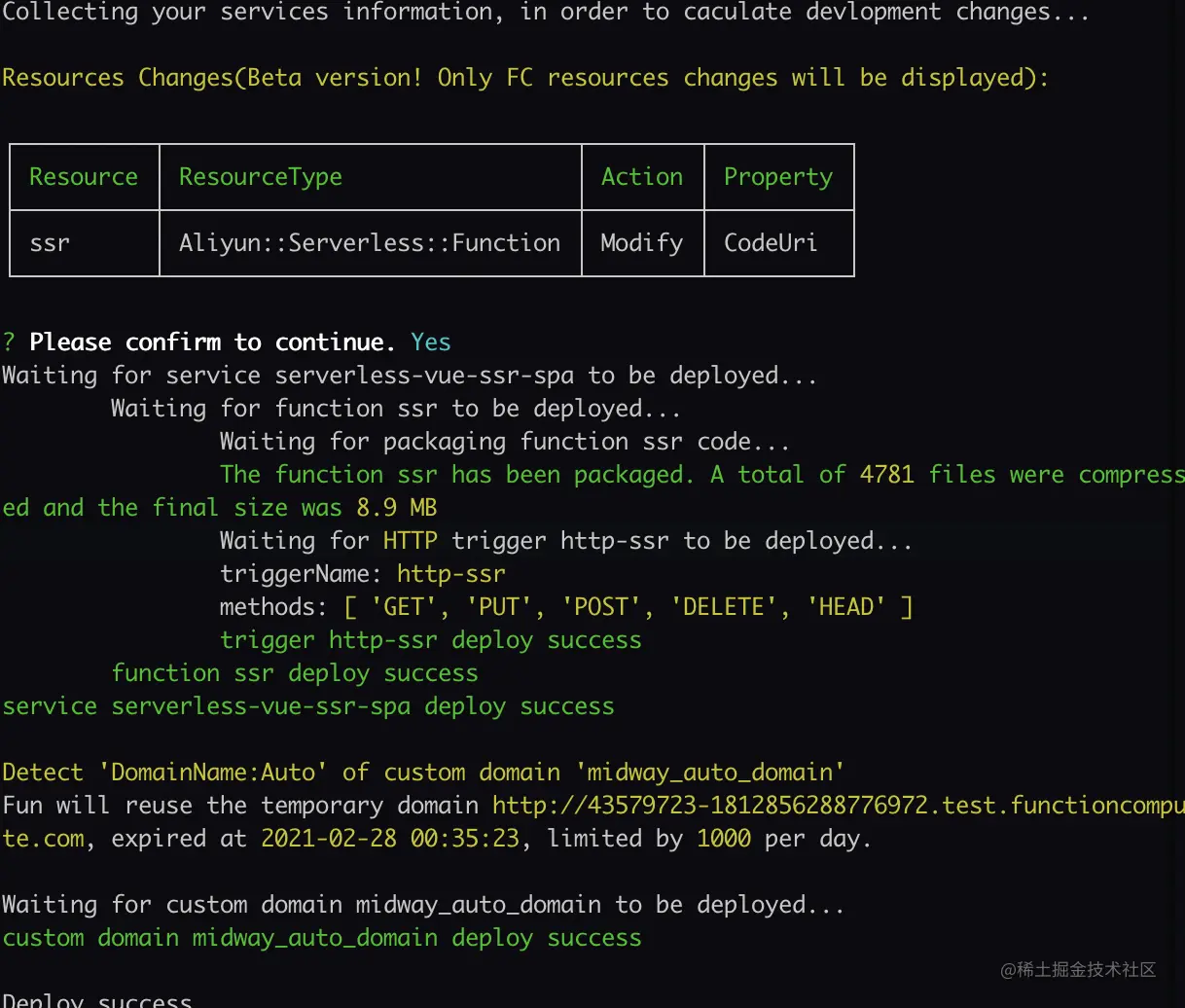Click the Modify action cell
Screen dimensions: 1185x1008
642,243
